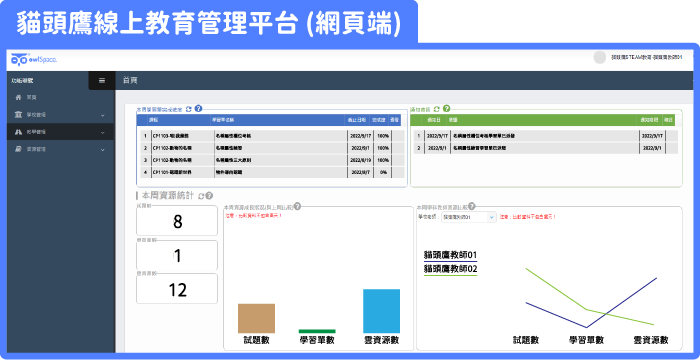Open notification row 1 dated 2022/9/17
The height and width of the screenshot is (360, 700).
click(x=546, y=136)
